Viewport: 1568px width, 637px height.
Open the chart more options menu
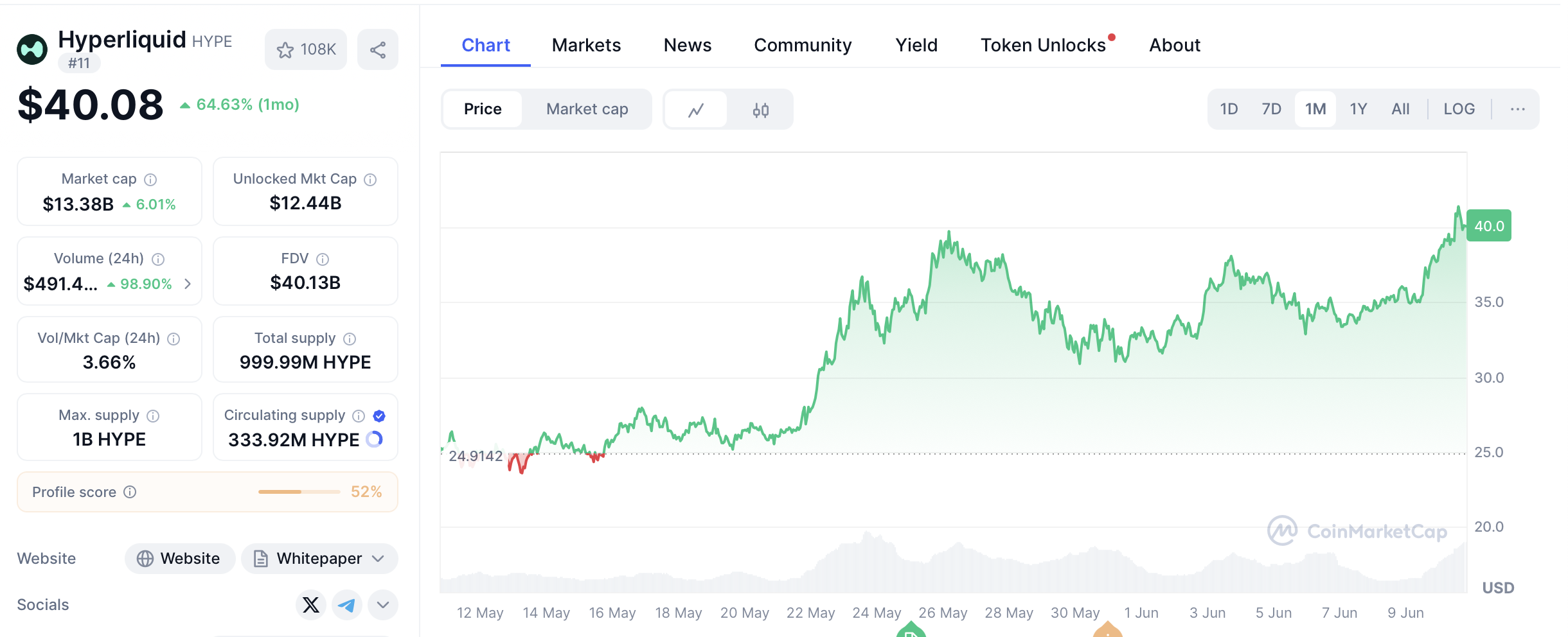pyautogui.click(x=1518, y=109)
